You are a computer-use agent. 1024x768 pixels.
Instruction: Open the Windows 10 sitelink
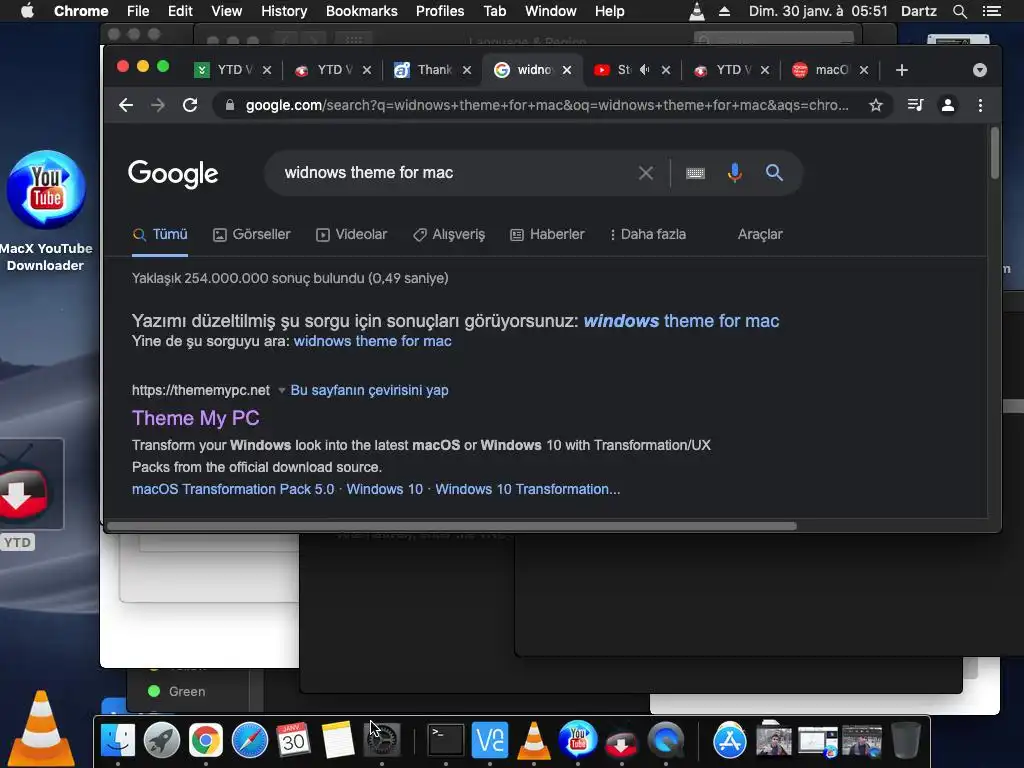point(385,489)
